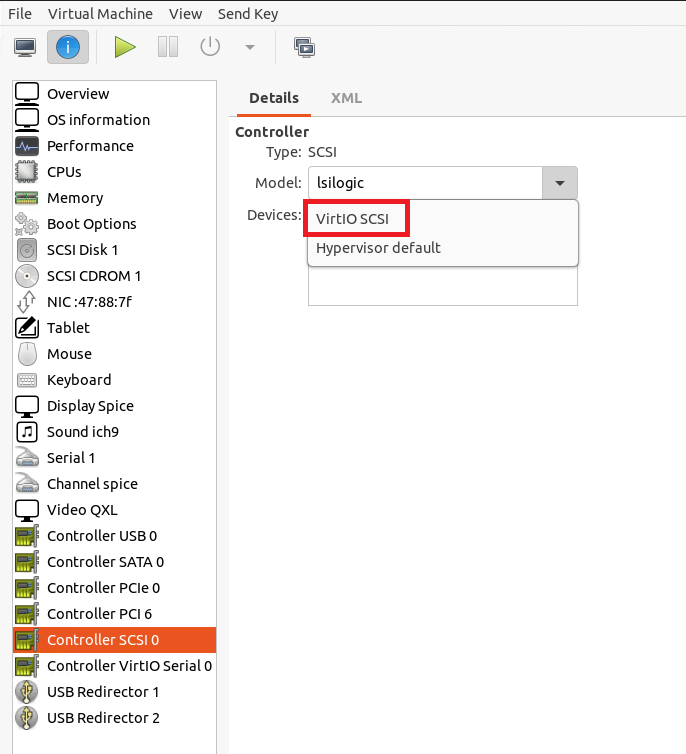Viewport: 686px width, 754px height.
Task: Select the Details tab
Action: (x=274, y=98)
